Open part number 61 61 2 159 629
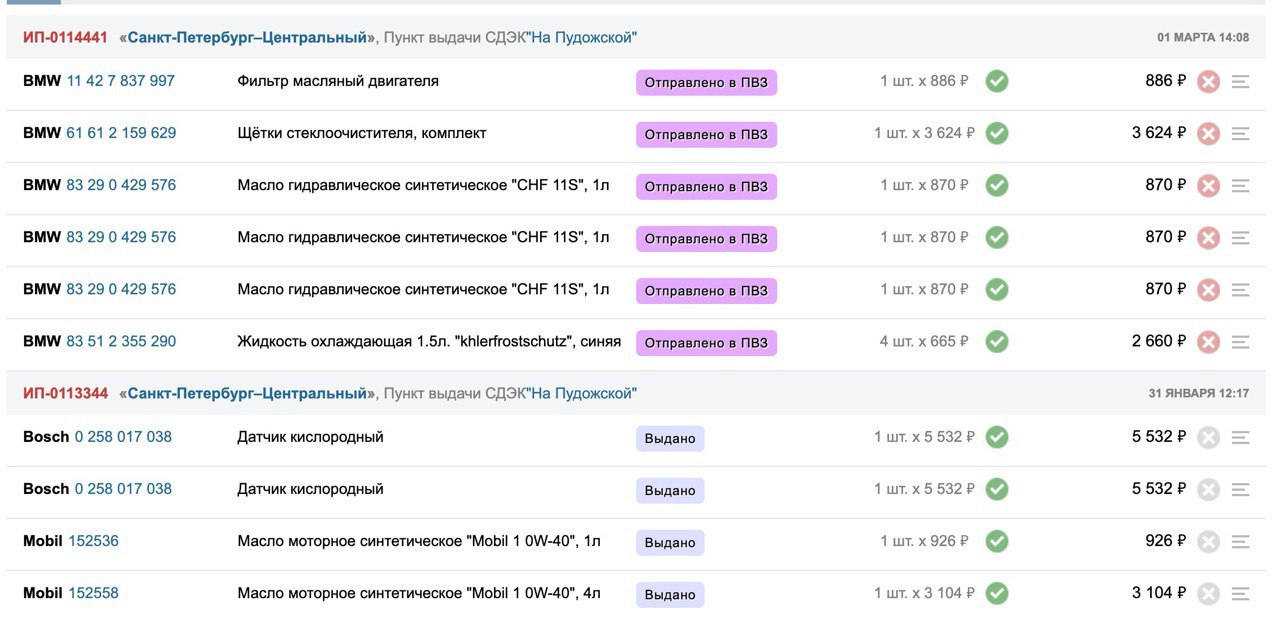Screen dimensions: 1280x619 [x=121, y=133]
